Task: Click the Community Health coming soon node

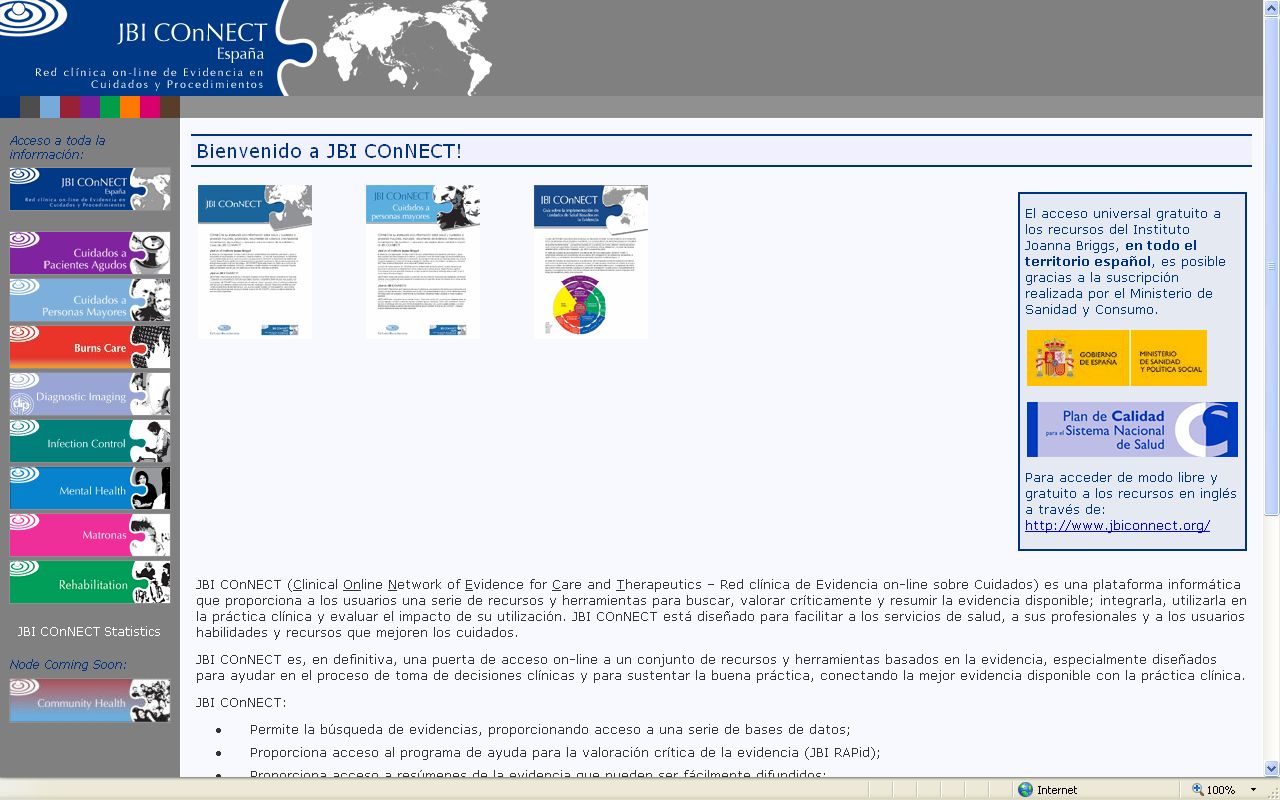Action: [x=89, y=700]
